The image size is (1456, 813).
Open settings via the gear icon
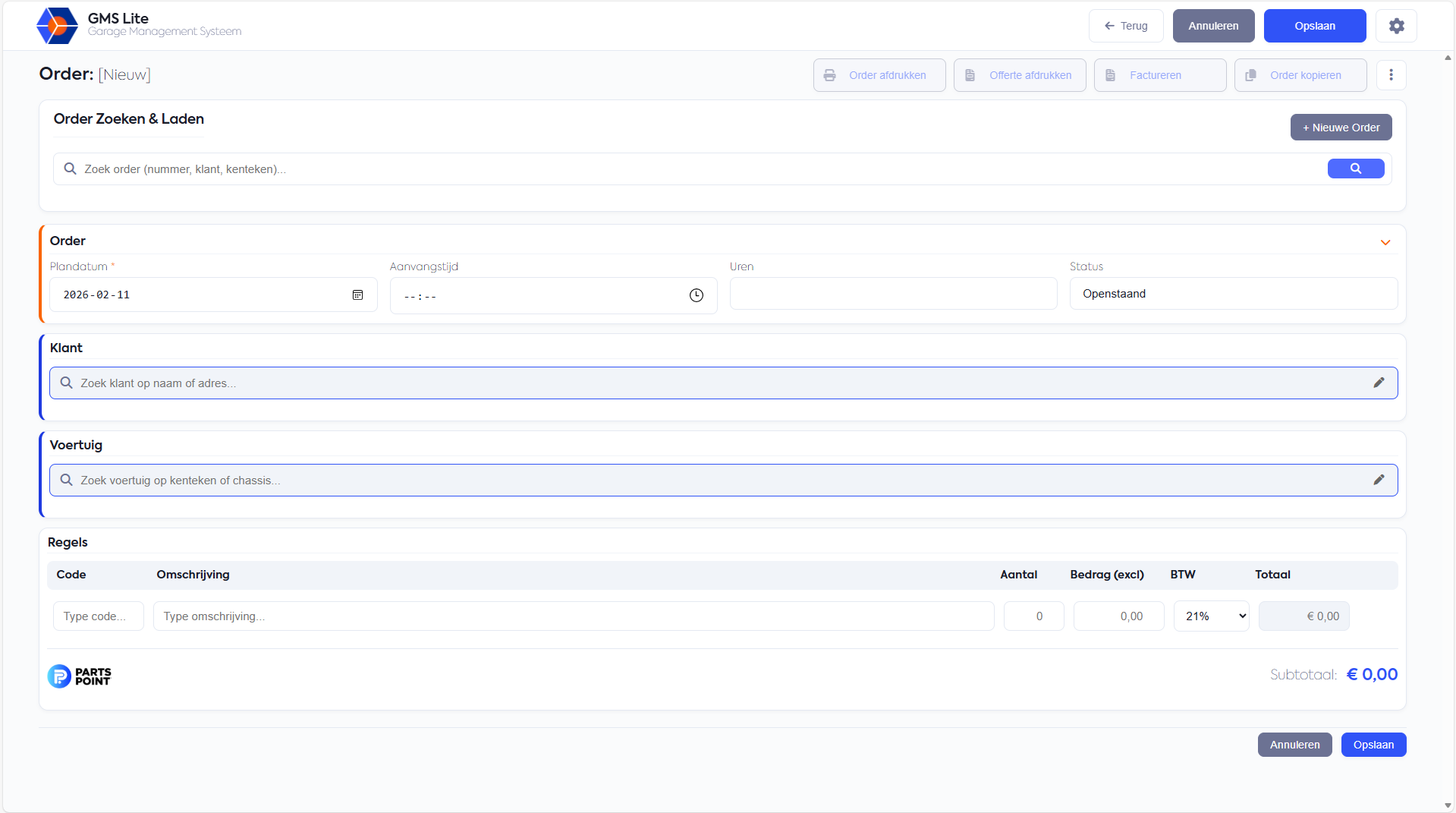(x=1396, y=26)
